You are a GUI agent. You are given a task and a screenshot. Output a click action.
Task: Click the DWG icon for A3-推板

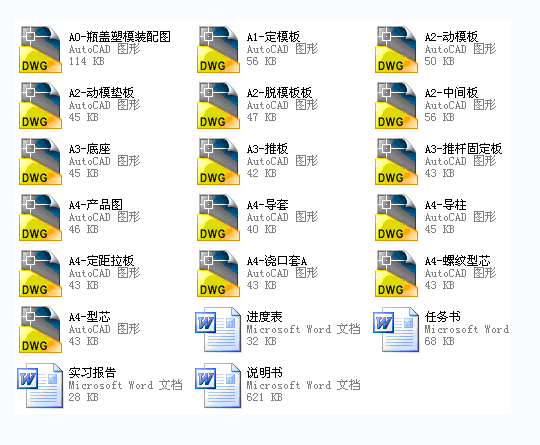pos(218,162)
